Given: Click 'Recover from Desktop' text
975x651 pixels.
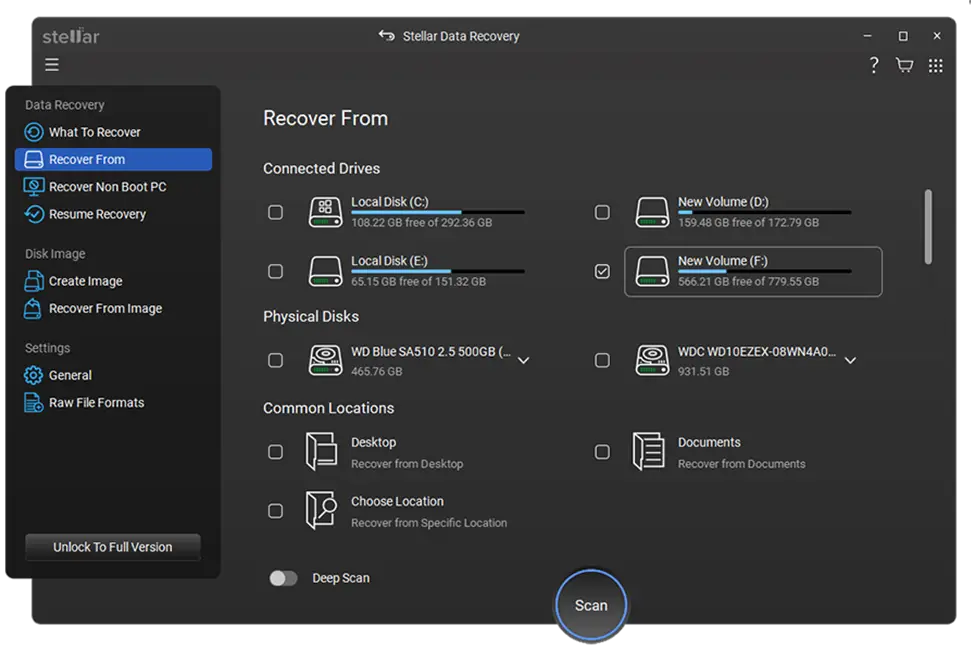Looking at the screenshot, I should click(x=407, y=464).
